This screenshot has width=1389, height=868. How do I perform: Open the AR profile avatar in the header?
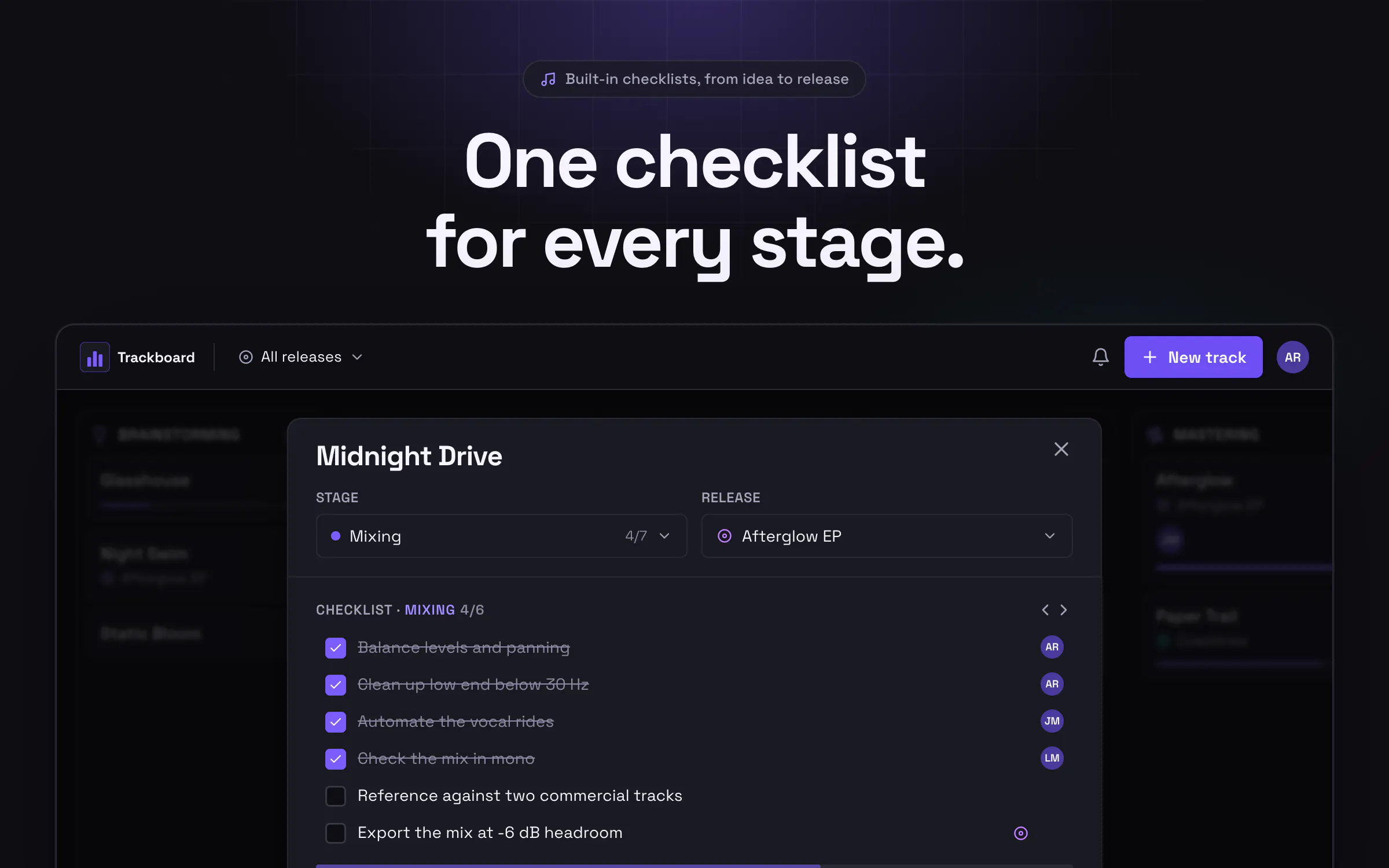click(x=1292, y=357)
